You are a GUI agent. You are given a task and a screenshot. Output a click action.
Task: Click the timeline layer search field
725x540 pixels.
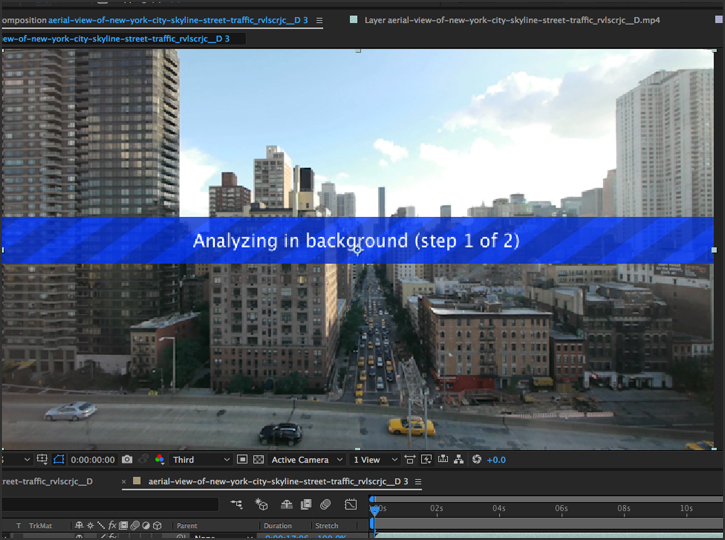pyautogui.click(x=110, y=504)
